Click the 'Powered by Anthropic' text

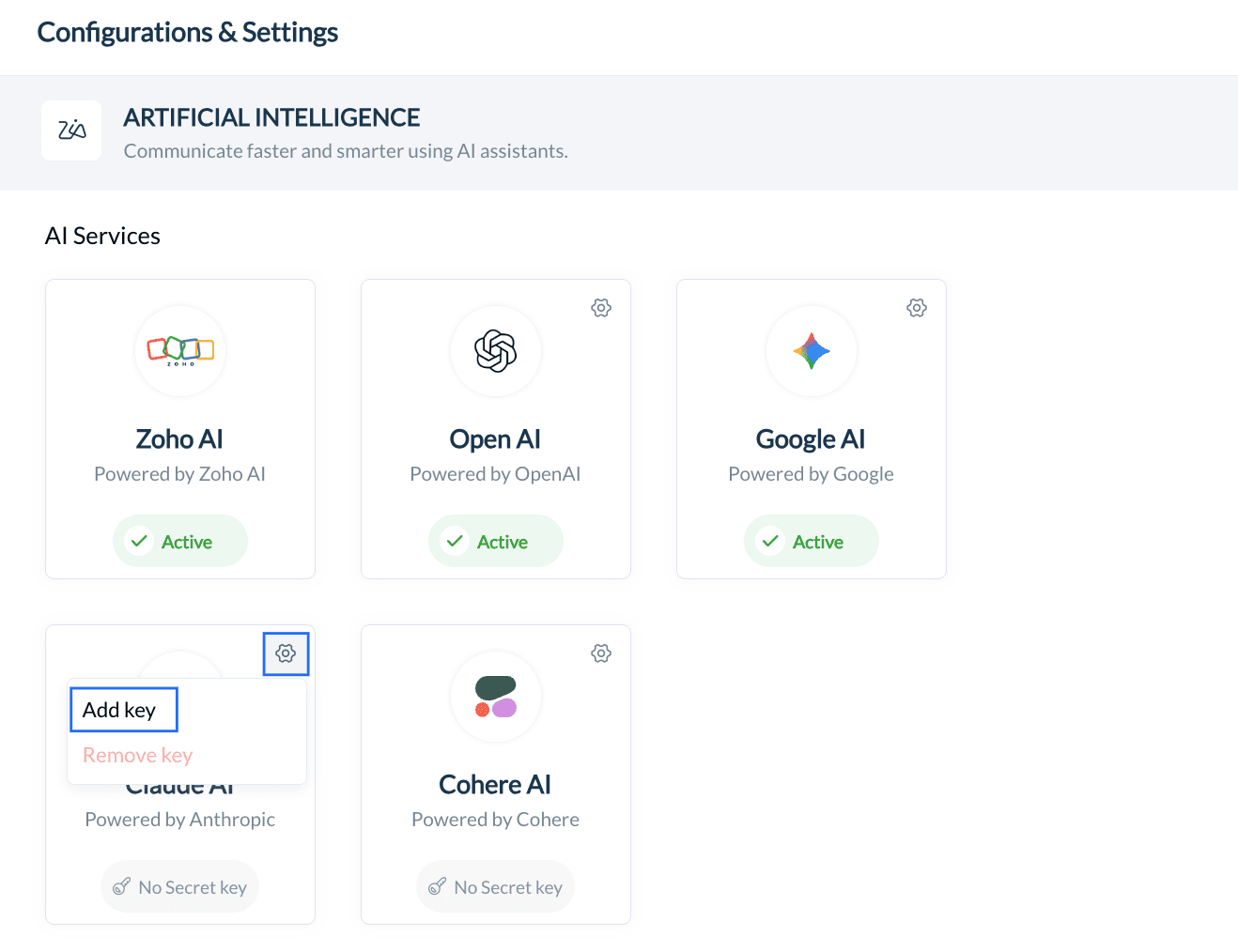(180, 820)
